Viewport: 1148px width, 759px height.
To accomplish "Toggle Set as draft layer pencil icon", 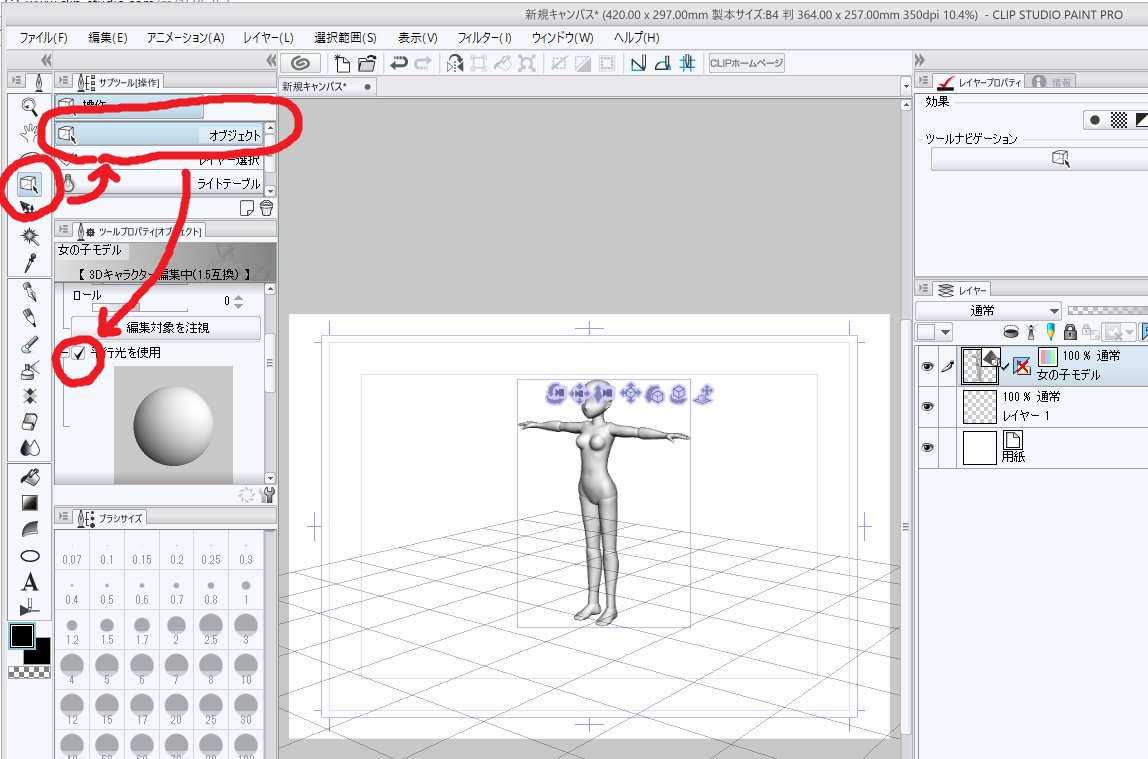I will coord(1051,332).
